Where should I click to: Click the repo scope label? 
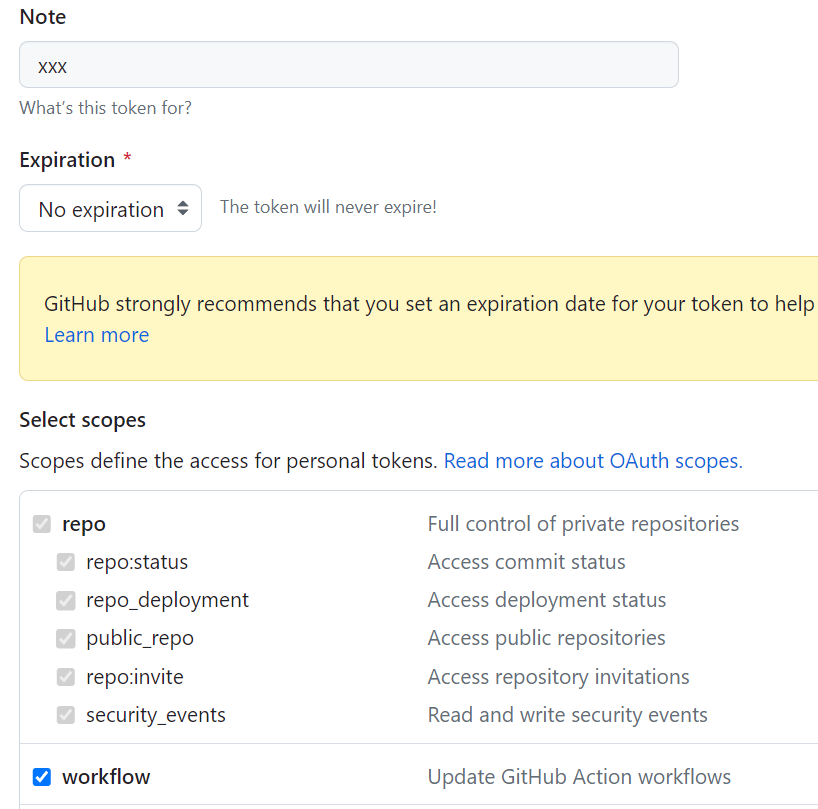[84, 524]
